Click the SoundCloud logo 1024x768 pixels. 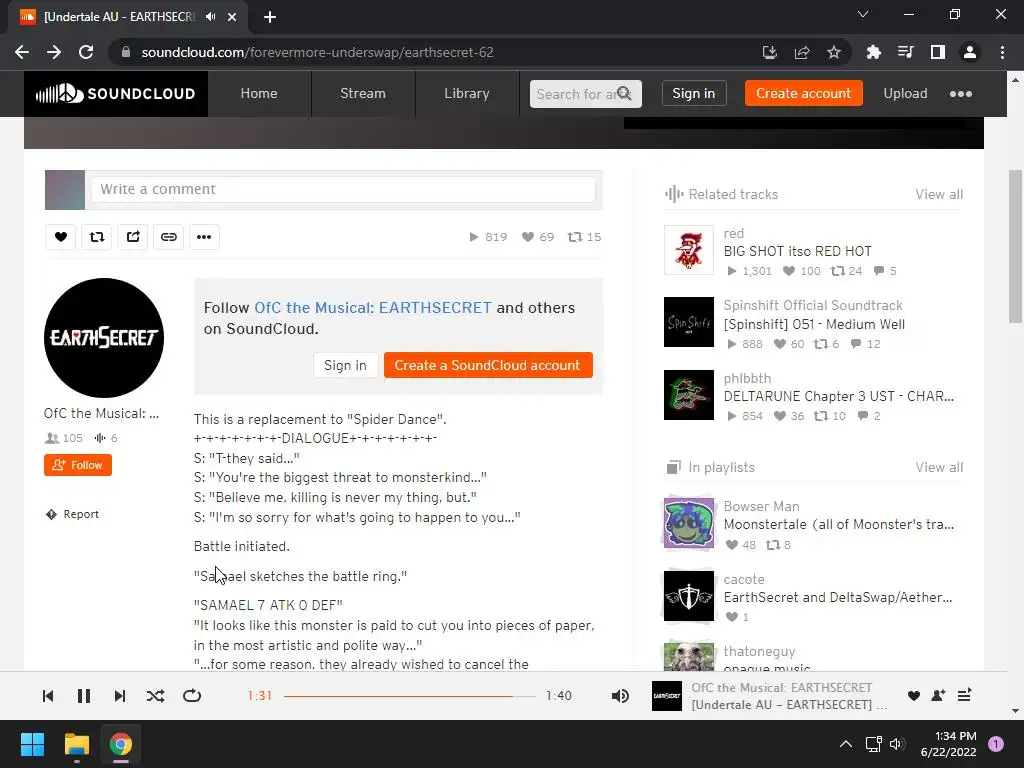[116, 94]
